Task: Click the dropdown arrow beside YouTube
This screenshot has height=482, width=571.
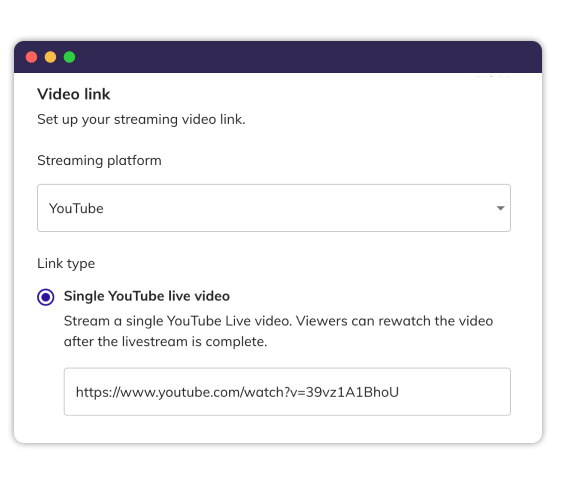Action: pyautogui.click(x=501, y=208)
